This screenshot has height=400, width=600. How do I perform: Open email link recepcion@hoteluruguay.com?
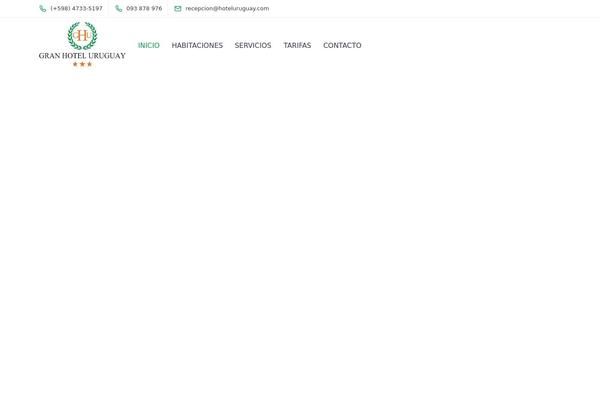click(x=227, y=8)
